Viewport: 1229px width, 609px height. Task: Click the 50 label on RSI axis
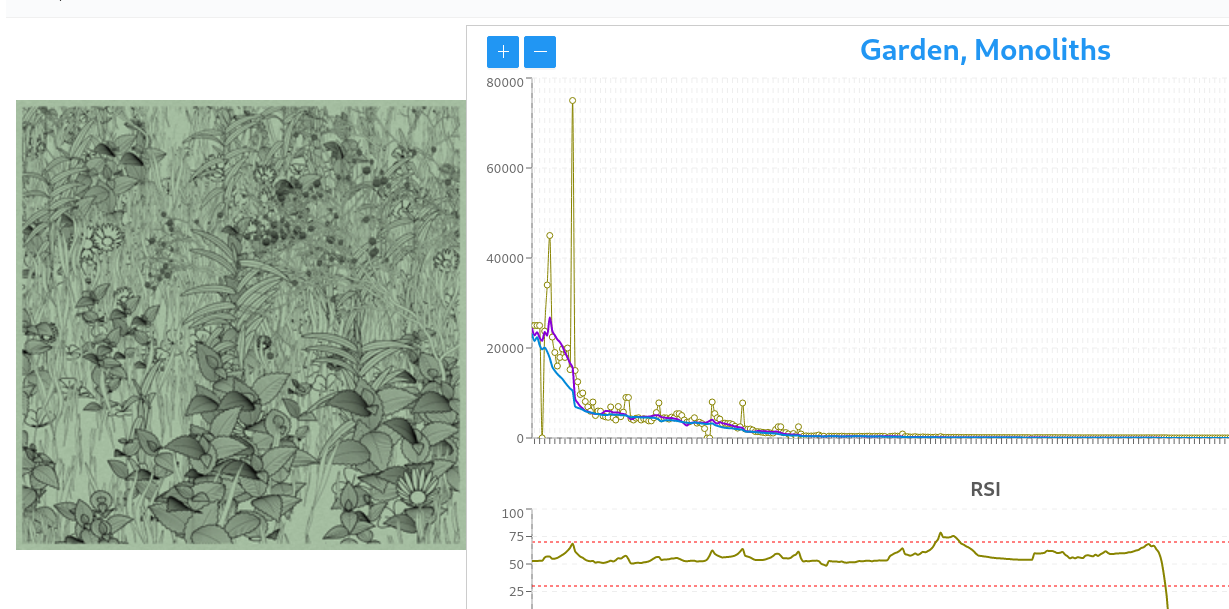point(515,564)
